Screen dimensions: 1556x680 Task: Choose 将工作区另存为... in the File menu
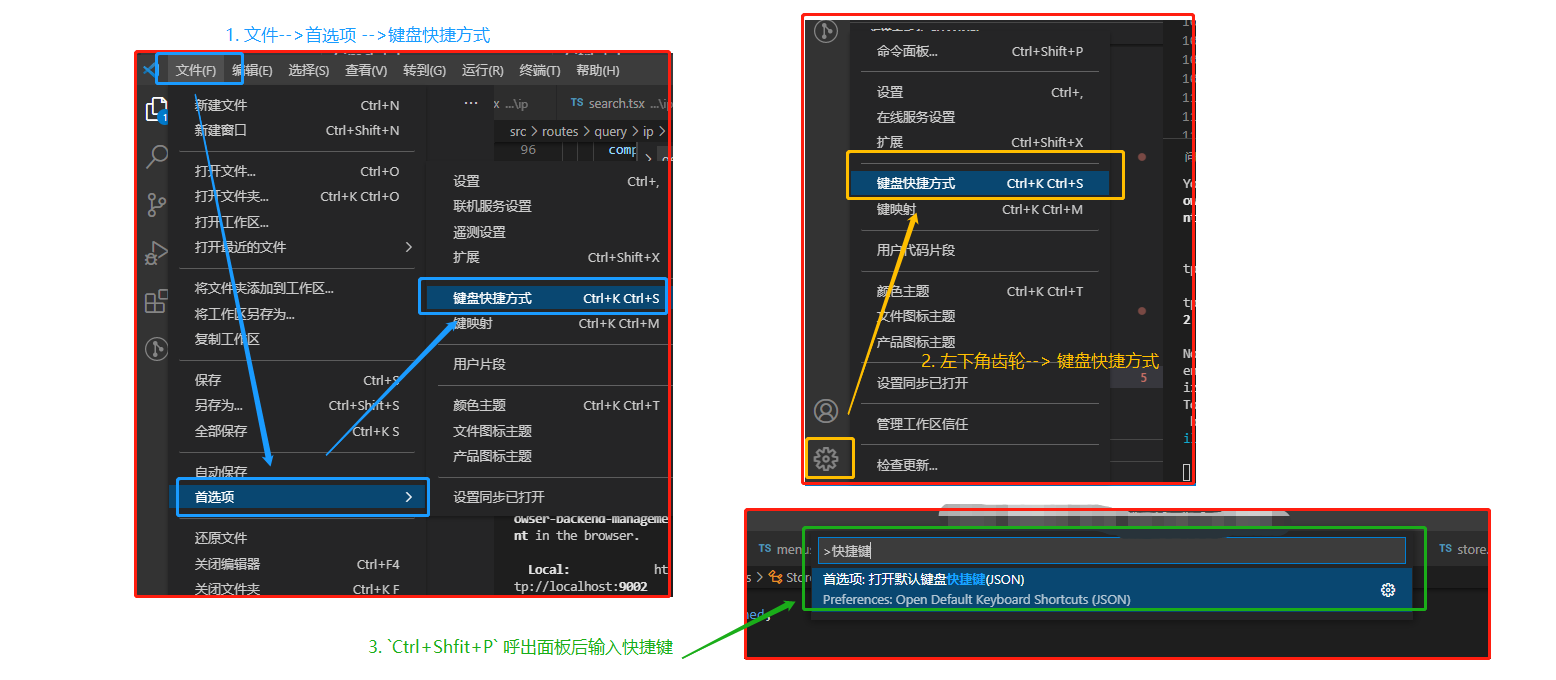pyautogui.click(x=296, y=314)
